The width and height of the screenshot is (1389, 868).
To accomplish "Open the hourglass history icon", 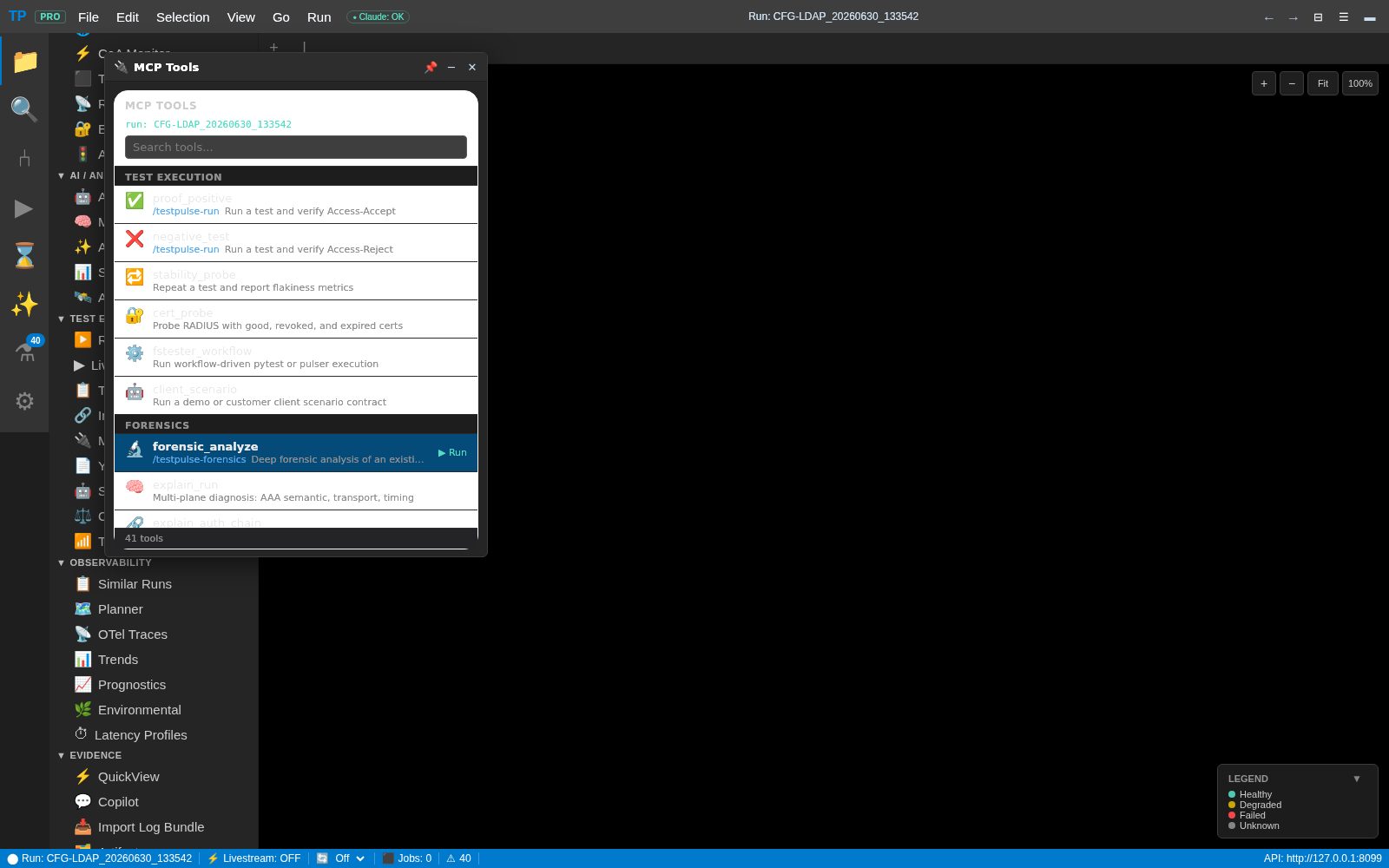I will click(24, 255).
